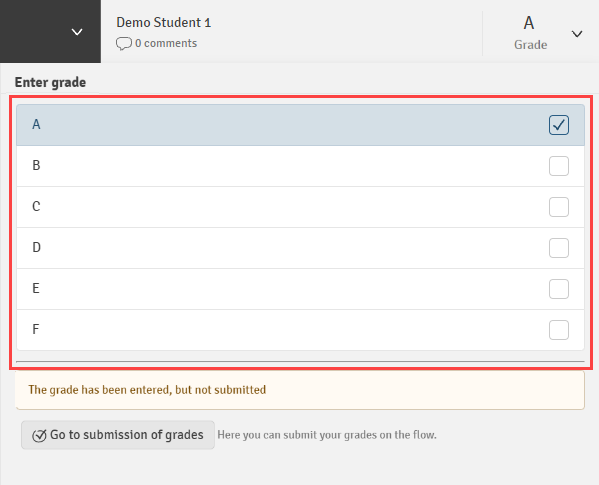
Task: Check the grade B checkbox
Action: [x=559, y=166]
